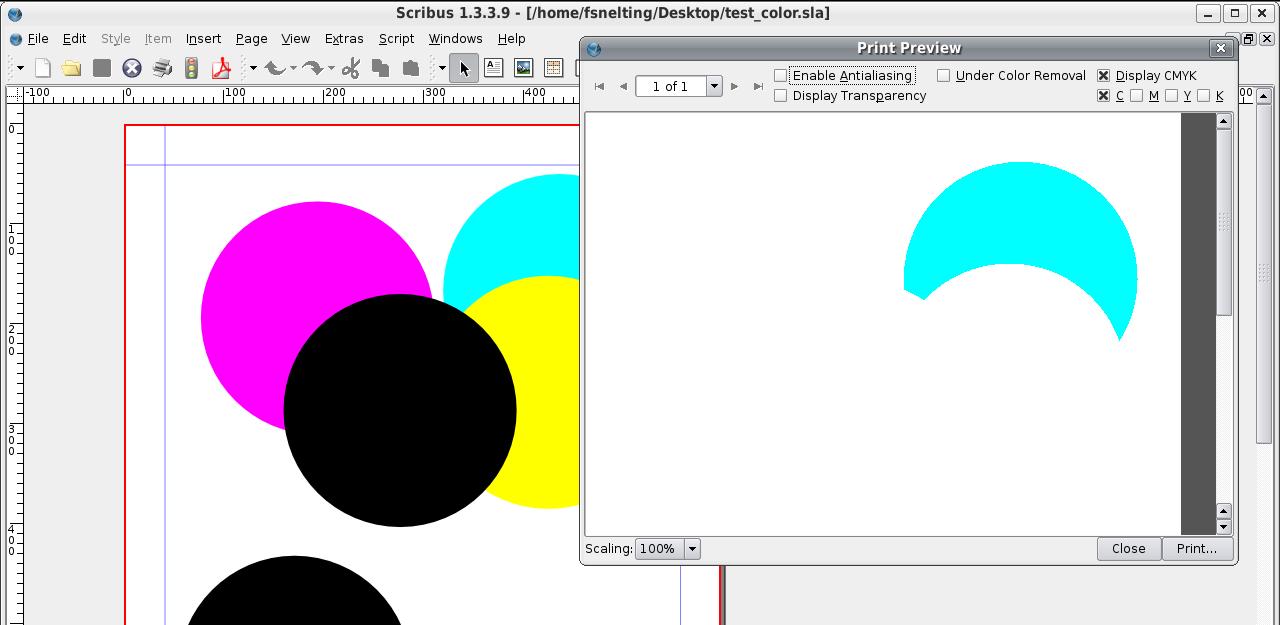This screenshot has width=1280, height=625.
Task: Close Print Preview with title bar X
Action: click(1220, 48)
